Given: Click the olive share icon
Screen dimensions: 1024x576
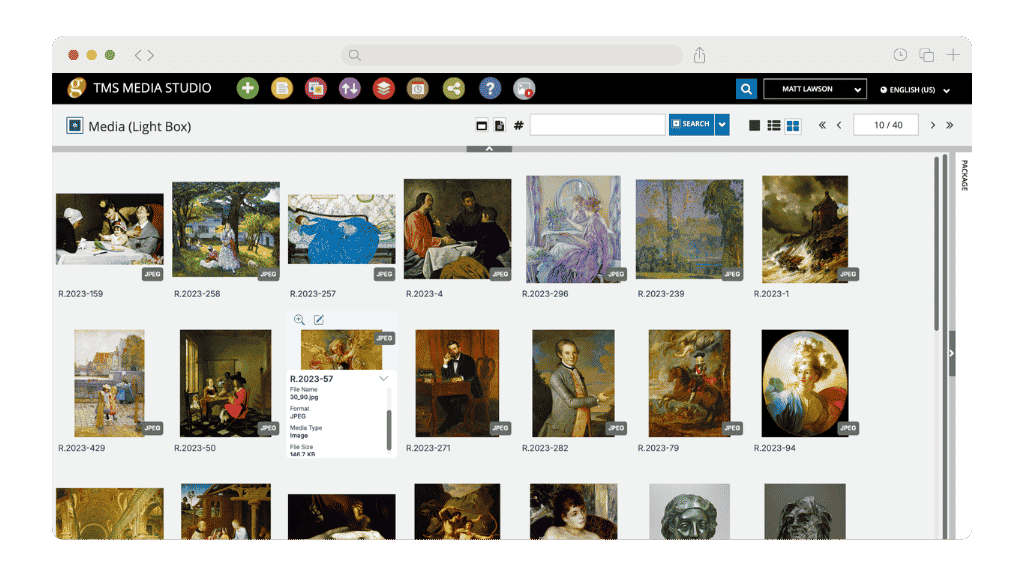Looking at the screenshot, I should coord(454,88).
